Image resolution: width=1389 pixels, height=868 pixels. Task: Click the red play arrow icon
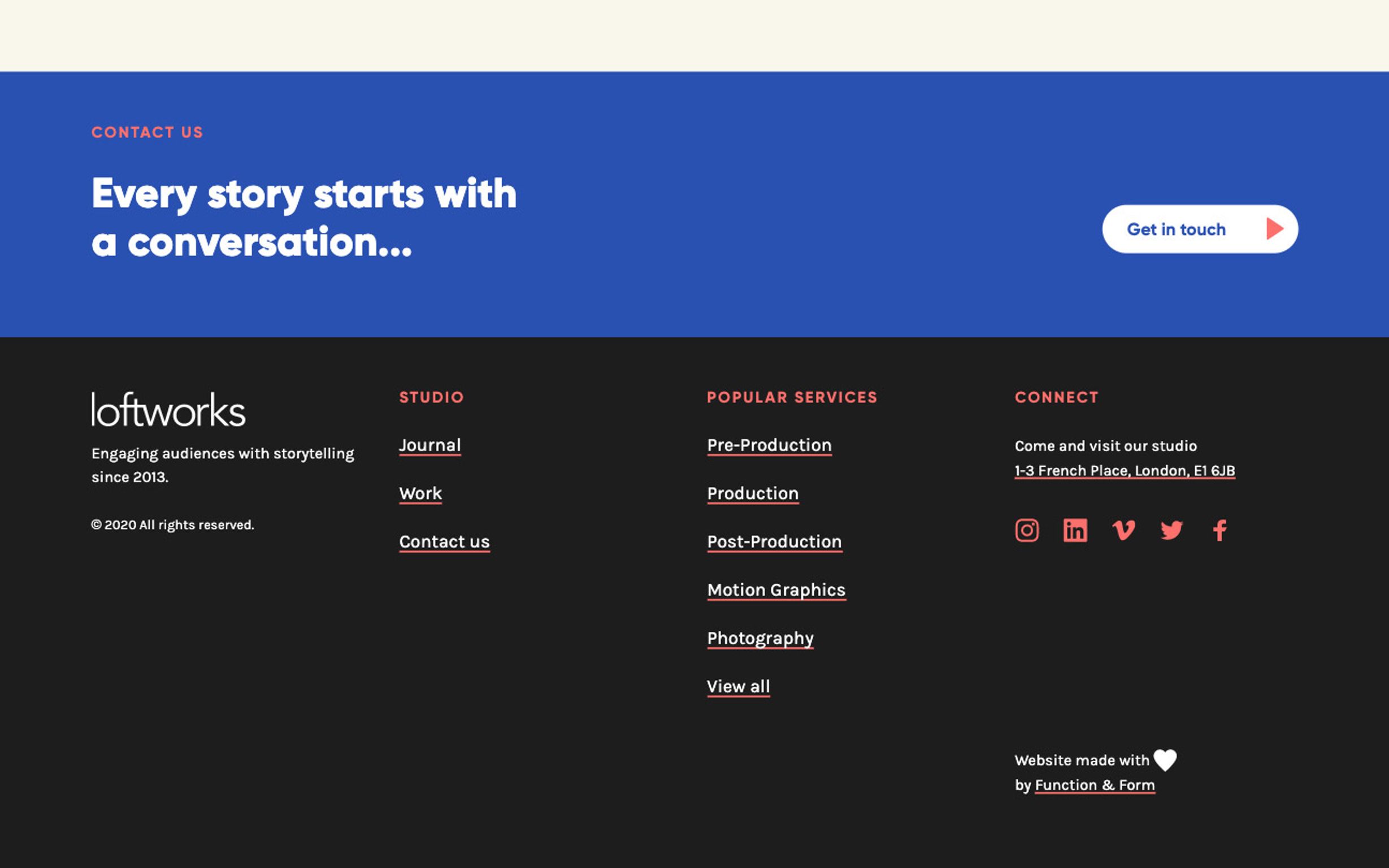pyautogui.click(x=1274, y=228)
